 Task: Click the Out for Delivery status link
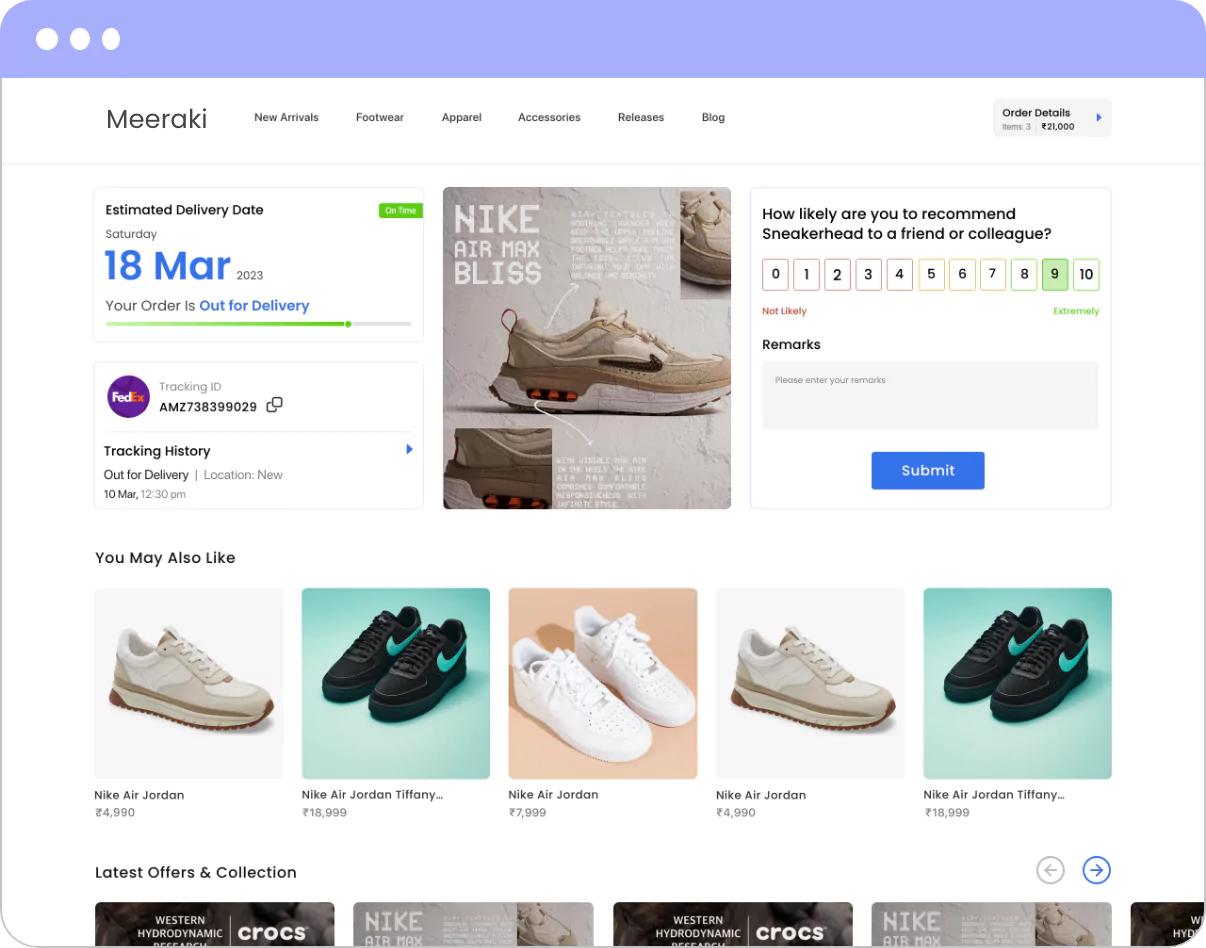tap(254, 306)
